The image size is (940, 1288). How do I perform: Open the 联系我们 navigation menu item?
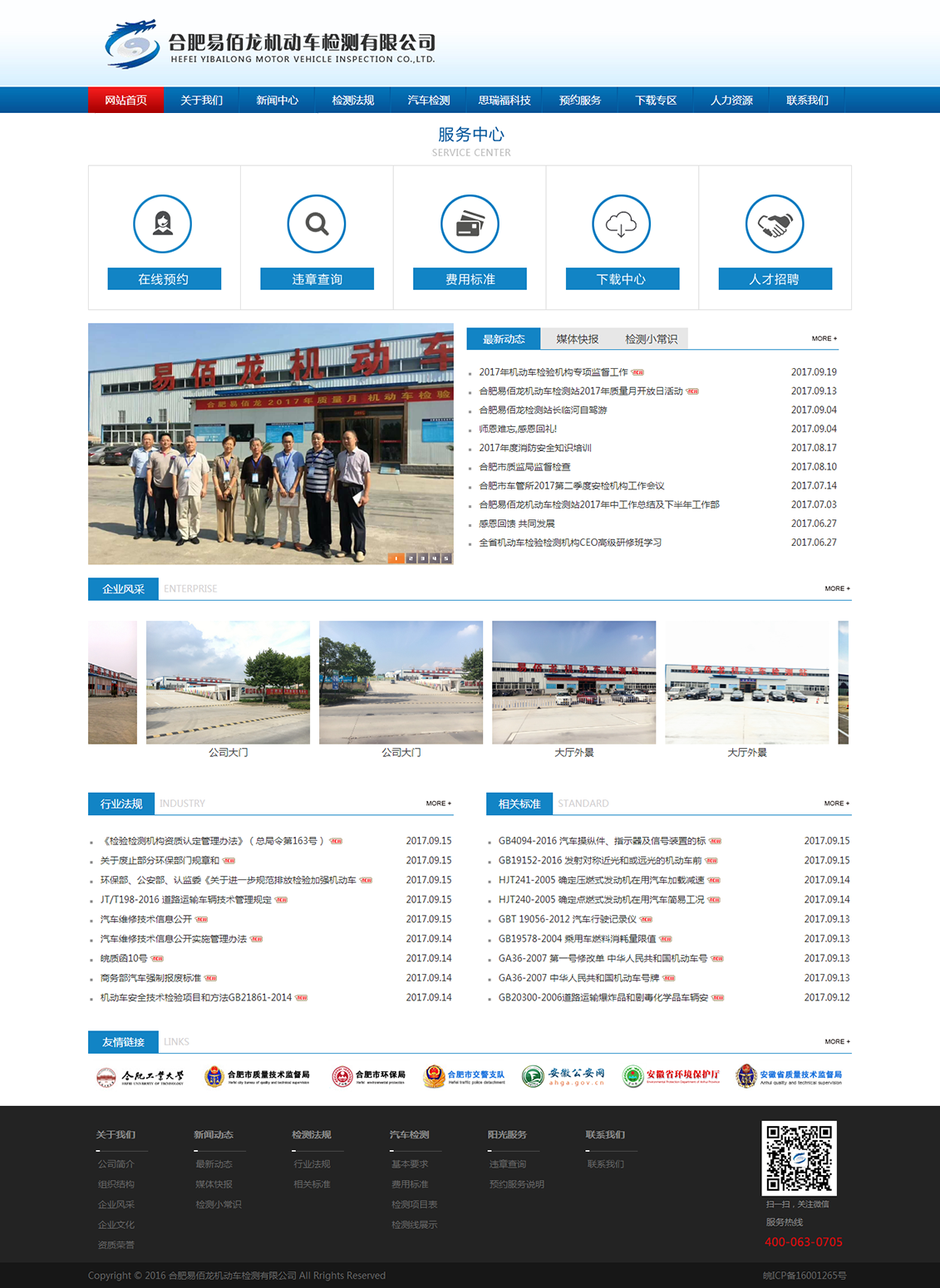[807, 100]
